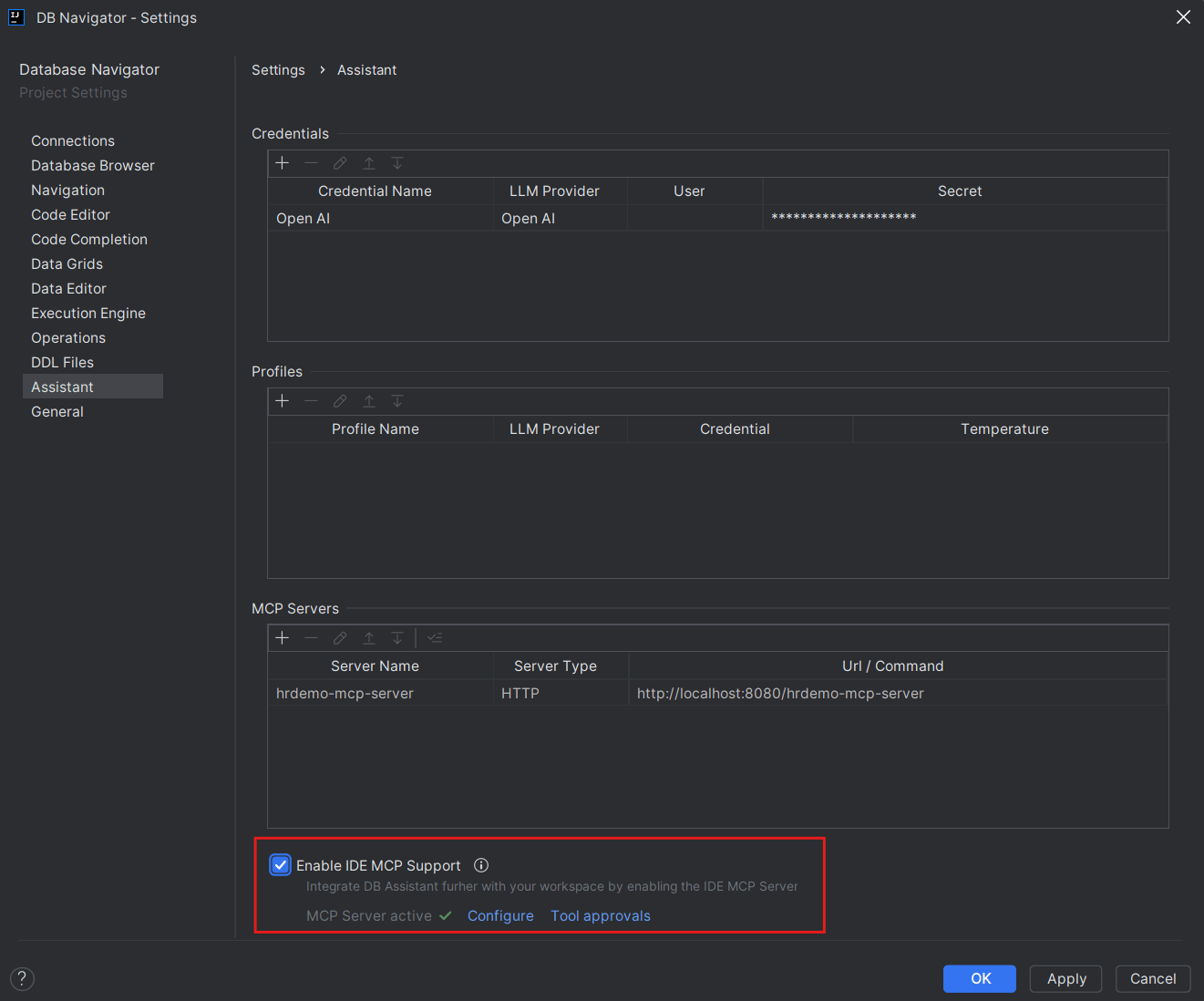Move profile up in Profiles toolbar
Viewport: 1204px width, 1001px height.
click(x=369, y=401)
